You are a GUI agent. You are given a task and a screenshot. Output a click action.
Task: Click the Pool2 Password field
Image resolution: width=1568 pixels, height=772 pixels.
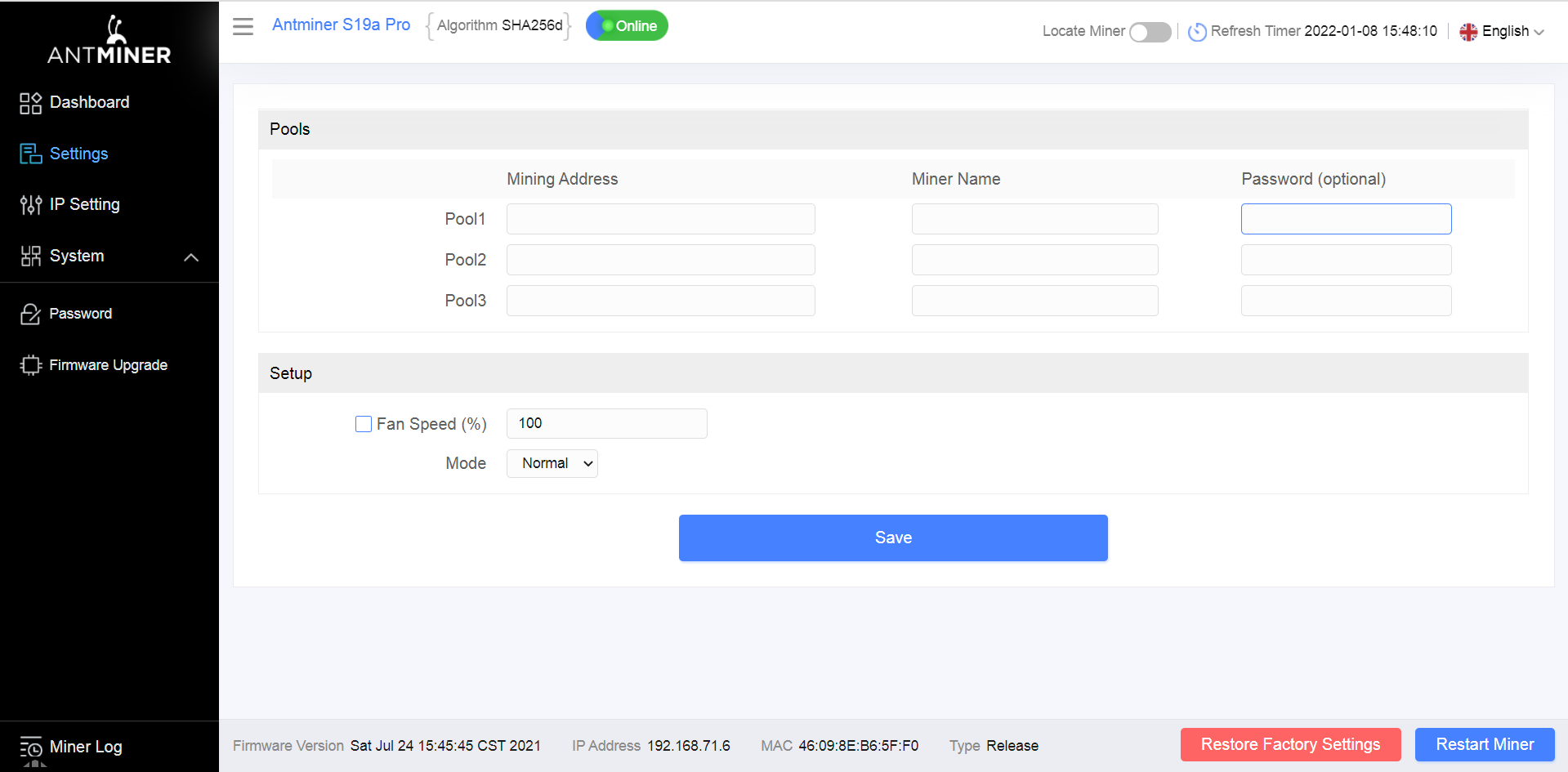1347,260
